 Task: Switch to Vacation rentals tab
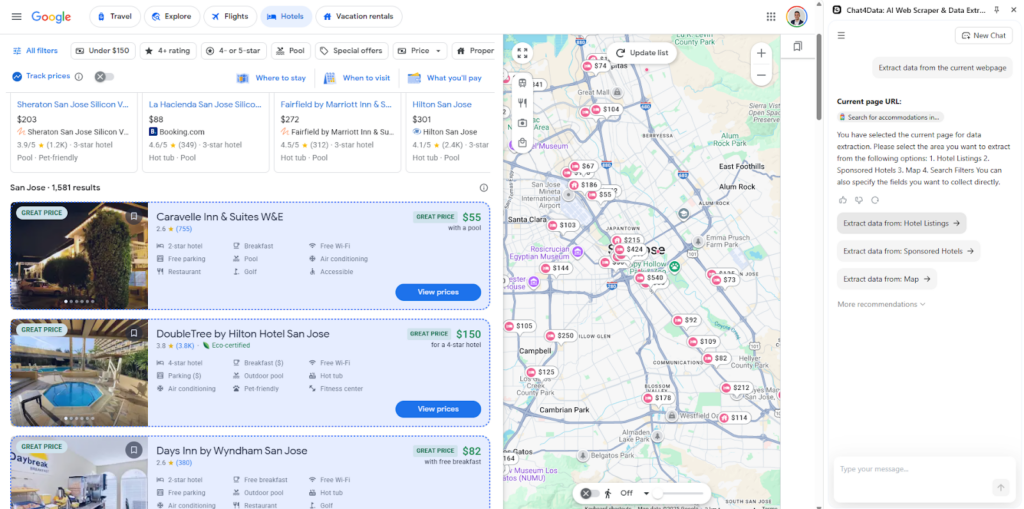point(359,16)
